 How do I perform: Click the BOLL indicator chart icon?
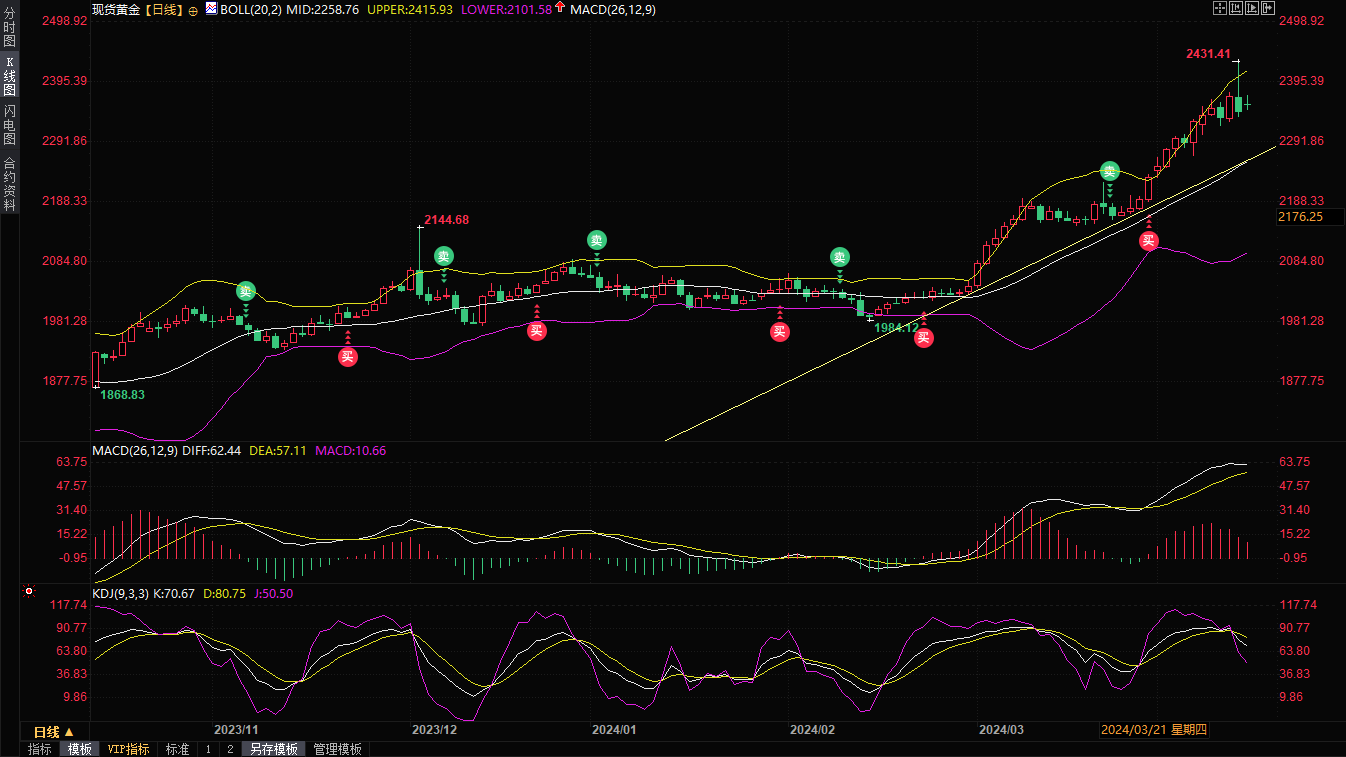coord(211,8)
